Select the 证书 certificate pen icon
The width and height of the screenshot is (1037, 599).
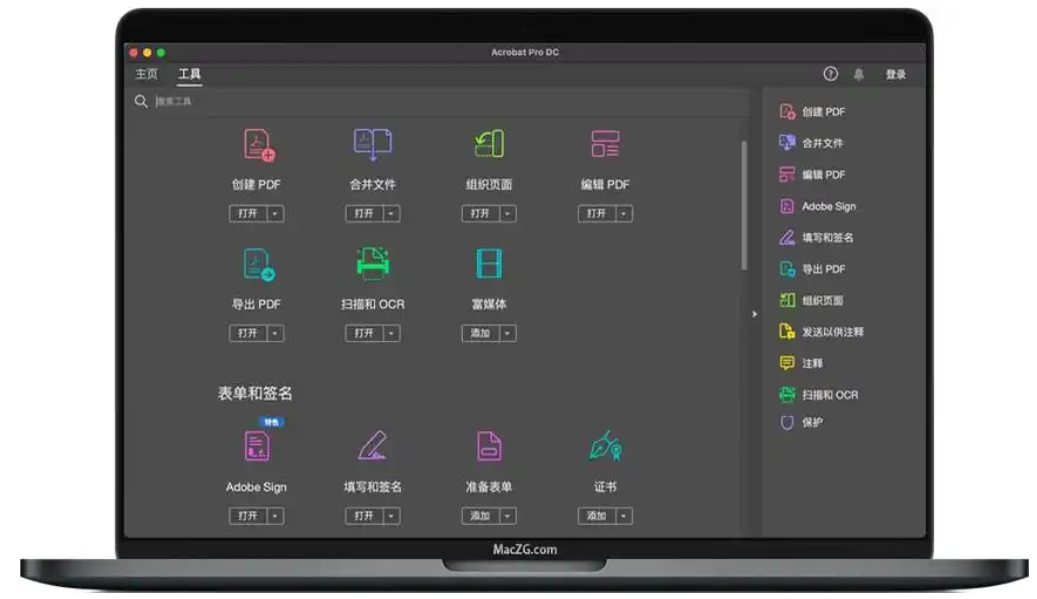point(605,446)
